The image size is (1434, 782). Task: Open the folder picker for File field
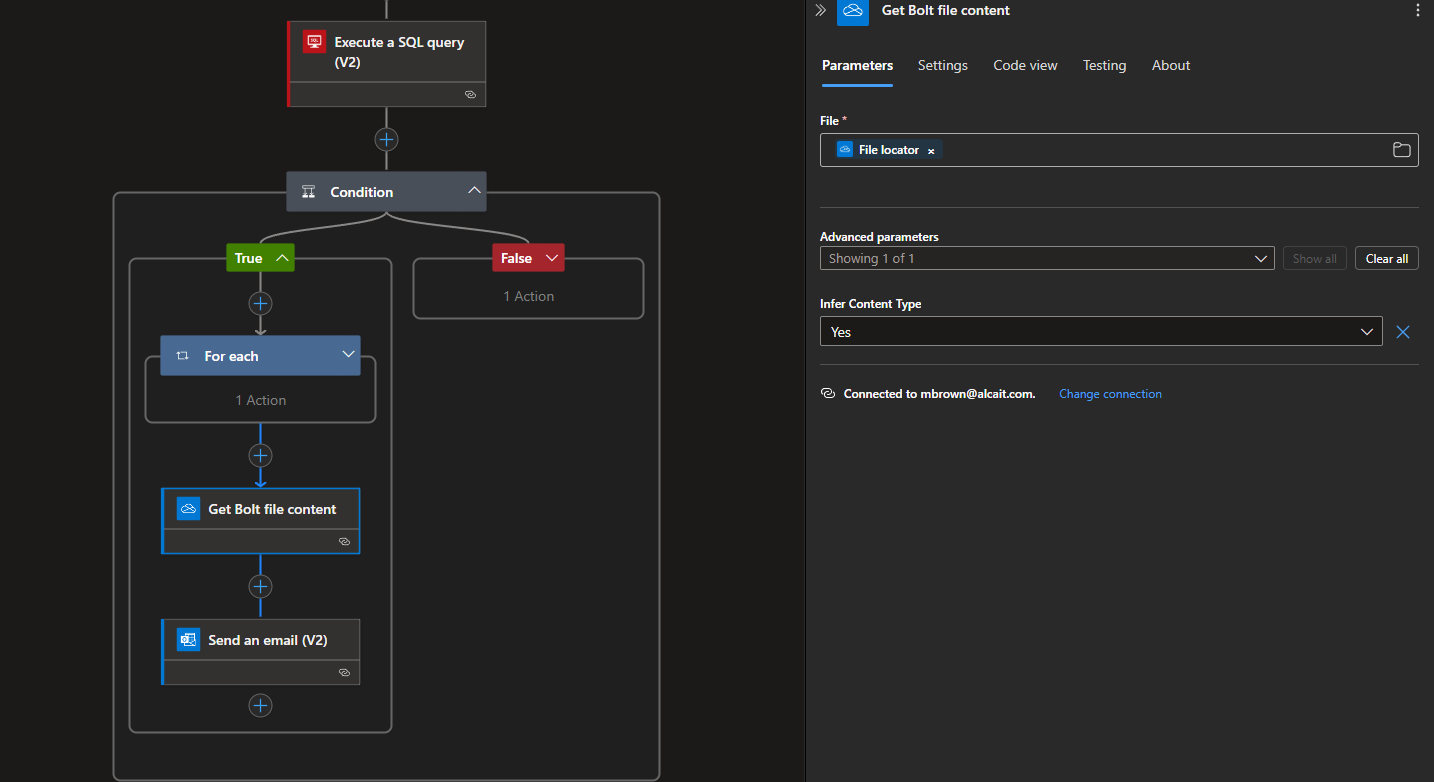(1402, 150)
